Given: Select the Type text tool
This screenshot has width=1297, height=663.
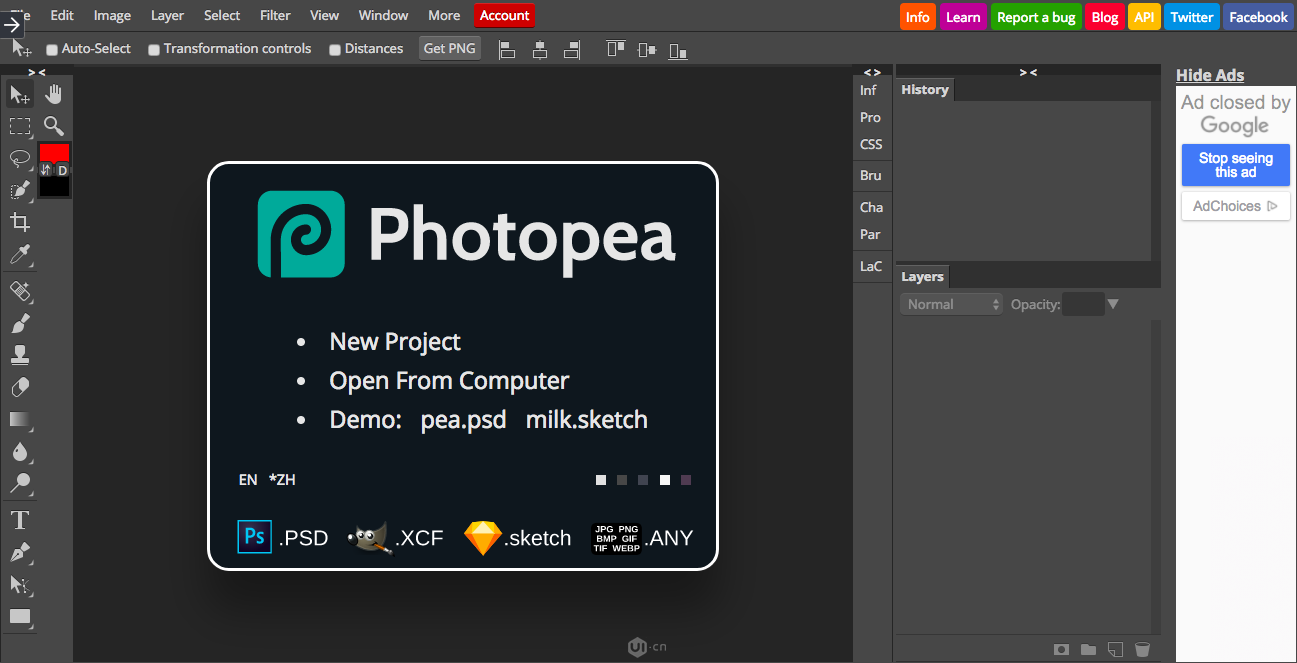Looking at the screenshot, I should [20, 520].
